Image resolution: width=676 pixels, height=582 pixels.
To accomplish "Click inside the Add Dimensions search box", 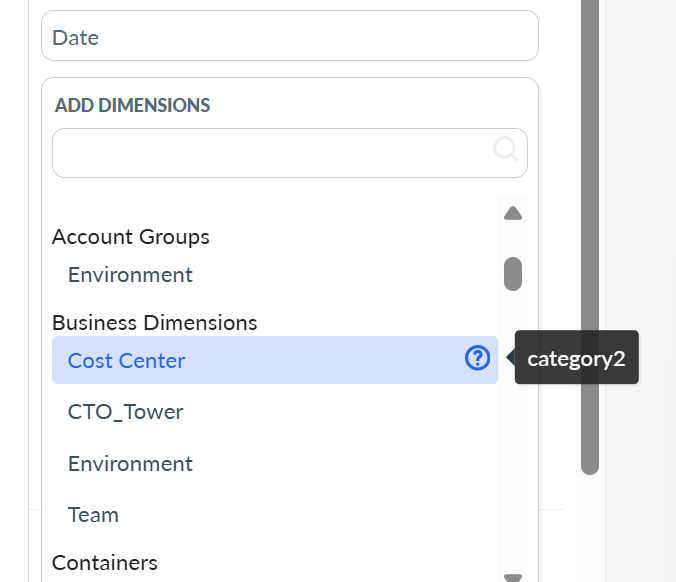I will (x=270, y=153).
